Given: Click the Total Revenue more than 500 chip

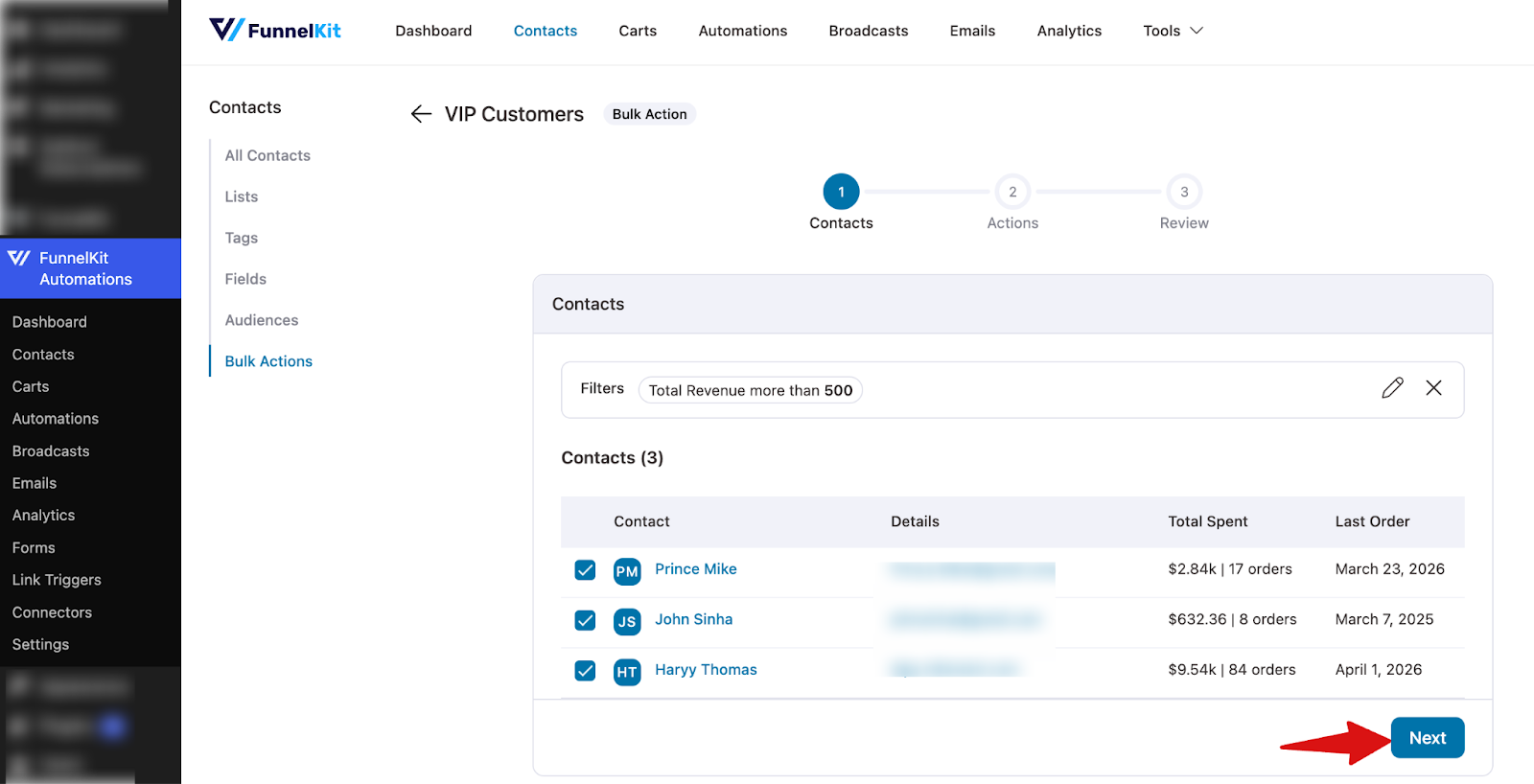Looking at the screenshot, I should tap(751, 390).
